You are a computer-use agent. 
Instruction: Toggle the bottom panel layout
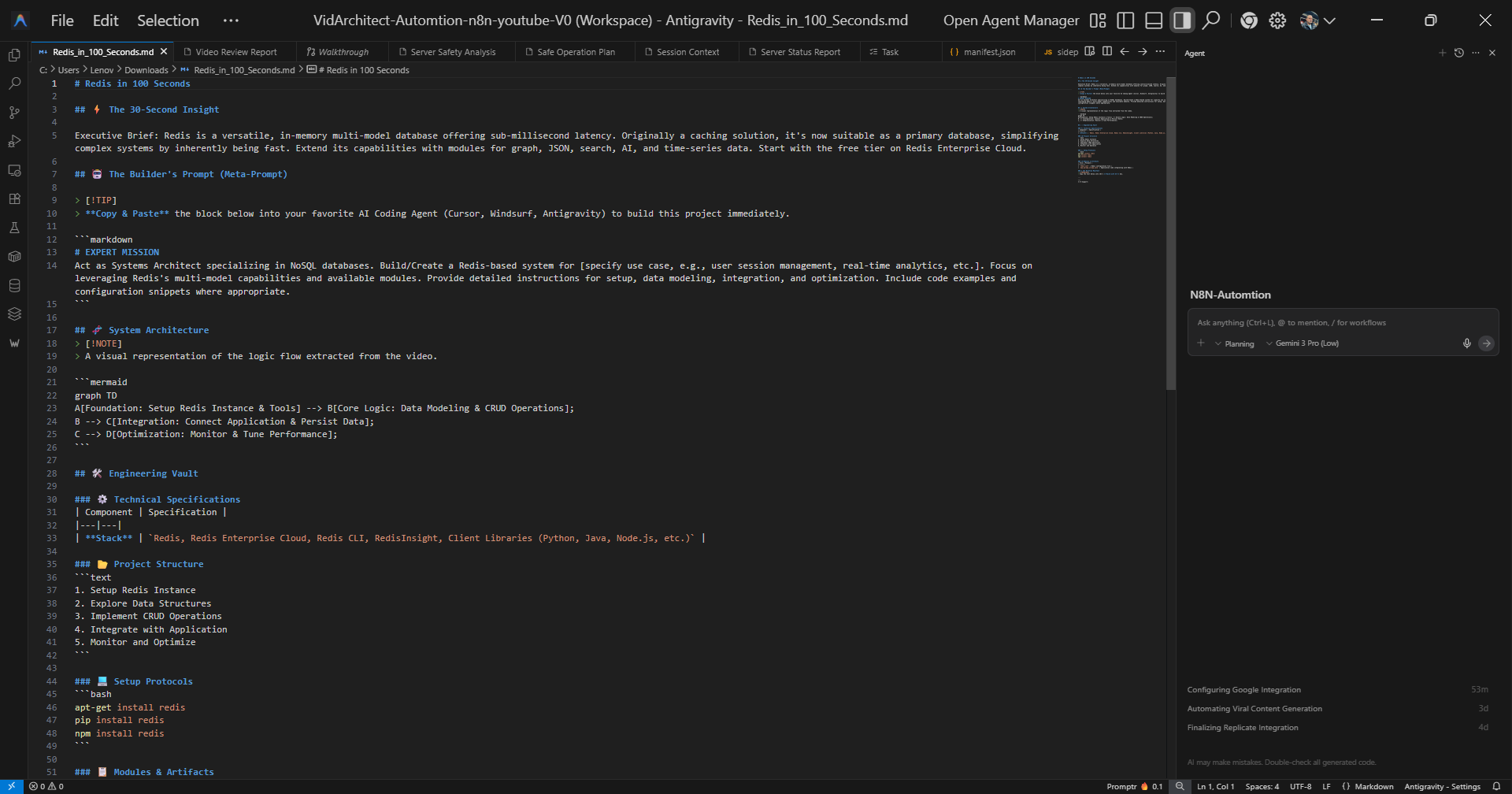1153,20
